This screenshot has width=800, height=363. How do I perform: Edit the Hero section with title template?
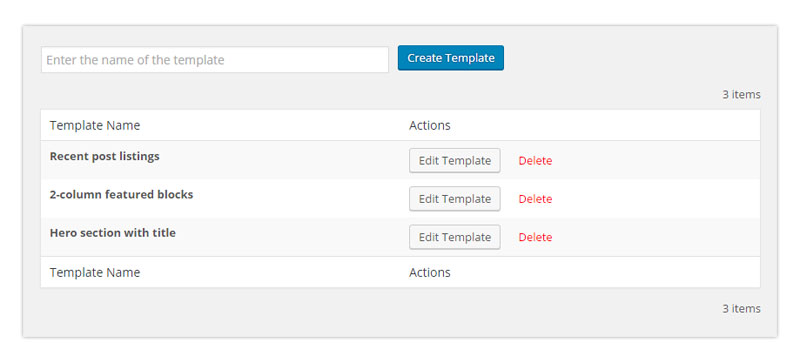click(x=455, y=237)
